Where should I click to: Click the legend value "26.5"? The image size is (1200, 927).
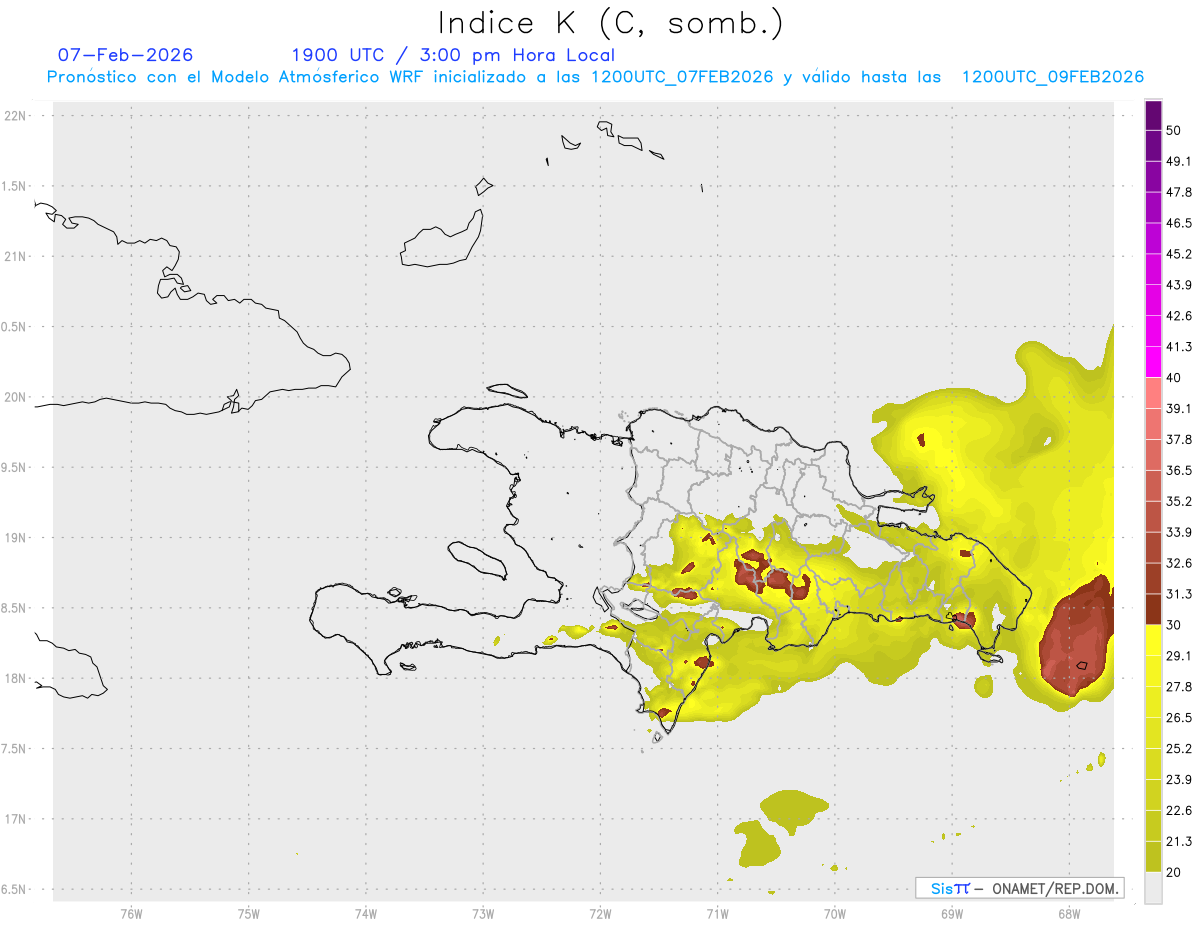tap(1179, 718)
